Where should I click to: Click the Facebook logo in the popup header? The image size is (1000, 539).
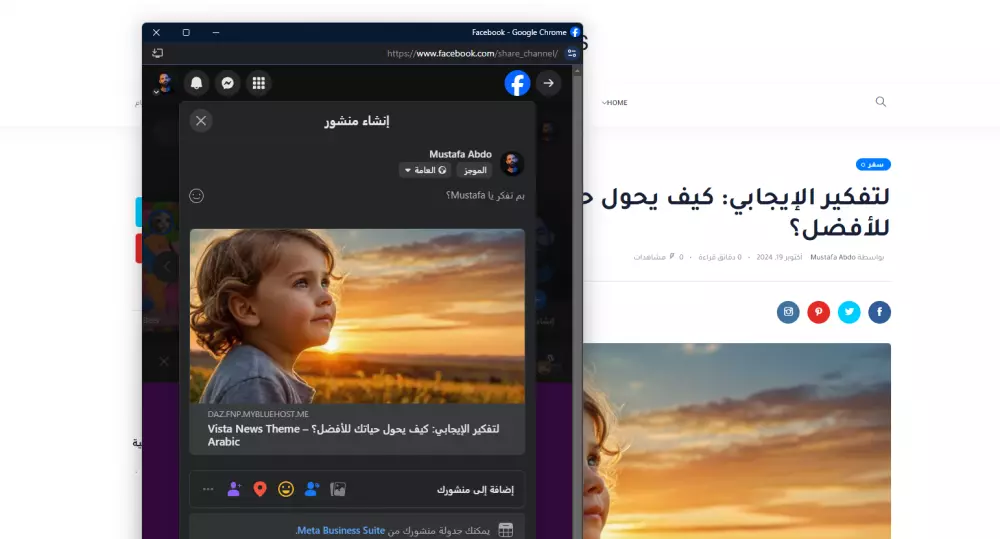[x=517, y=83]
